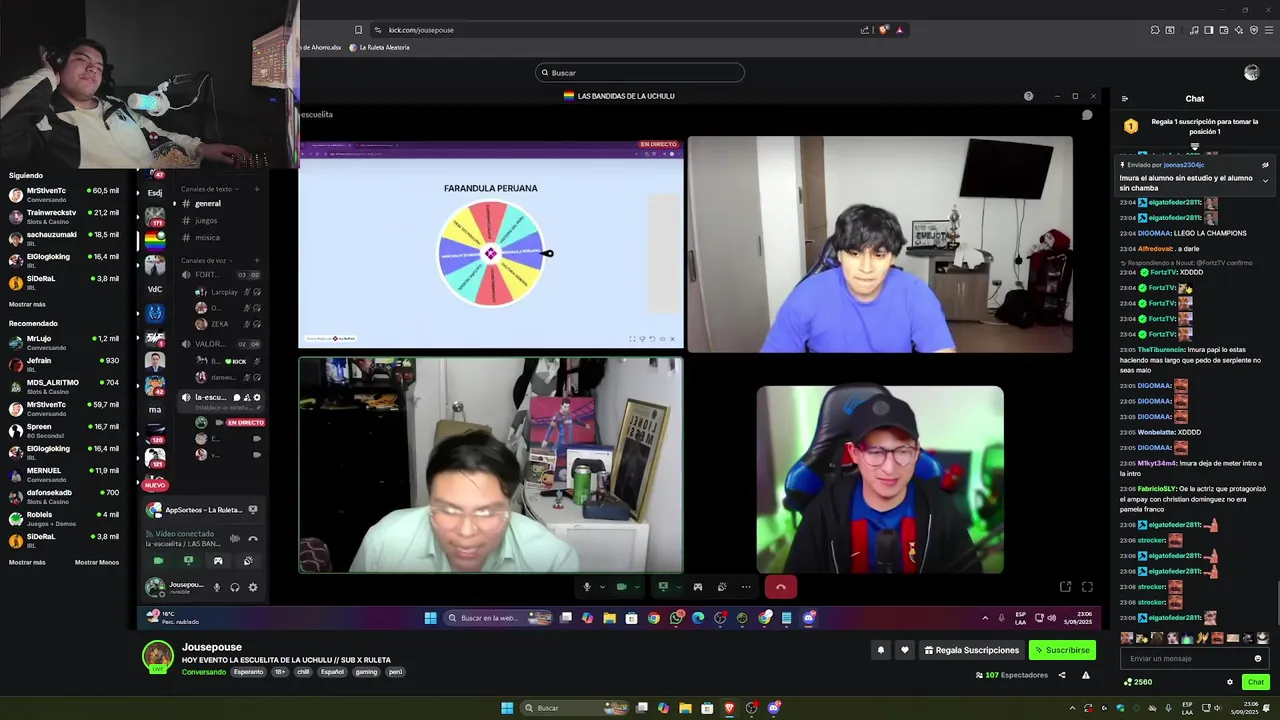Open Discord user settings gear

(x=253, y=587)
